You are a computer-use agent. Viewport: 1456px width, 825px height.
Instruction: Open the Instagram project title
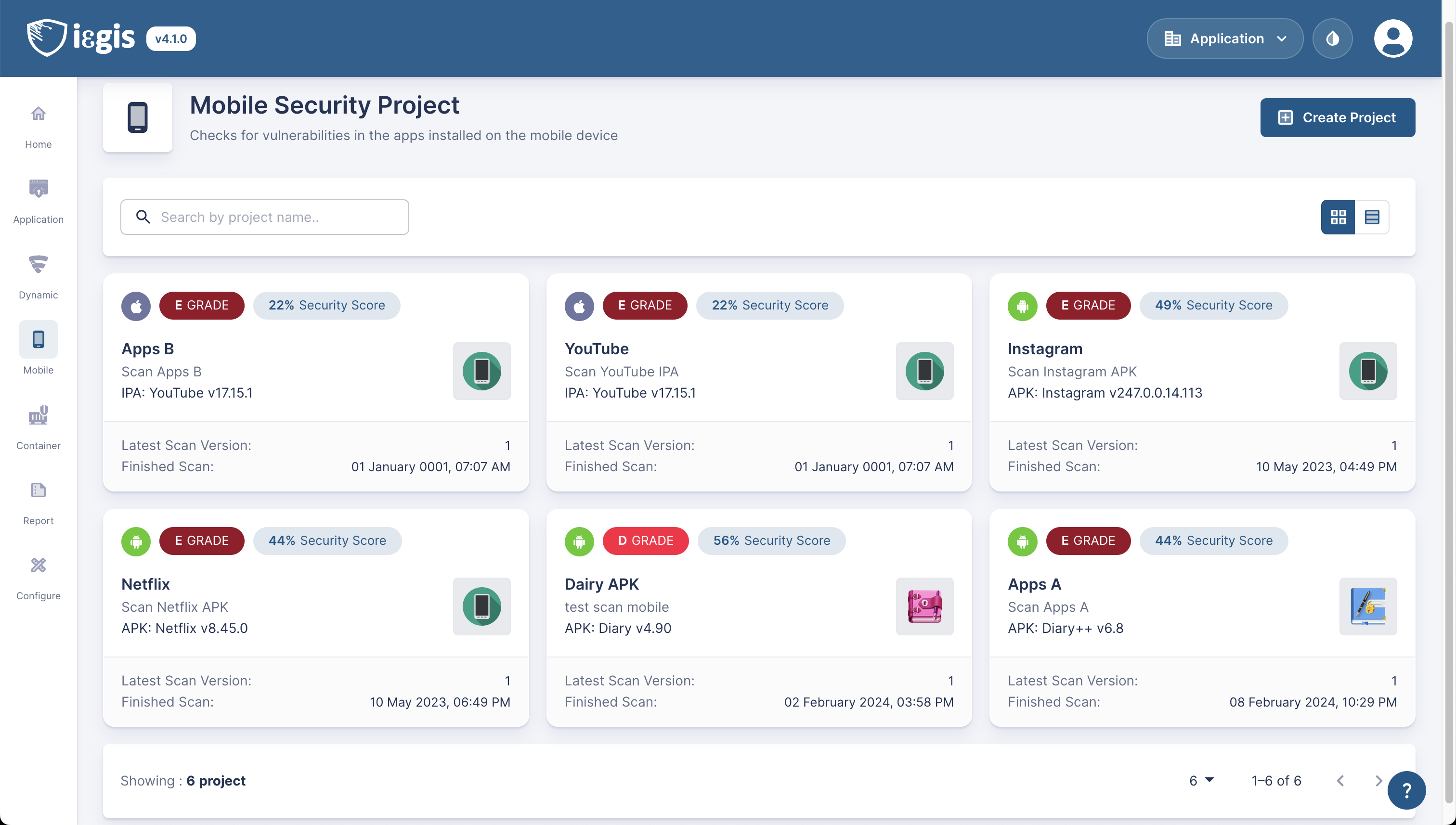coord(1044,348)
